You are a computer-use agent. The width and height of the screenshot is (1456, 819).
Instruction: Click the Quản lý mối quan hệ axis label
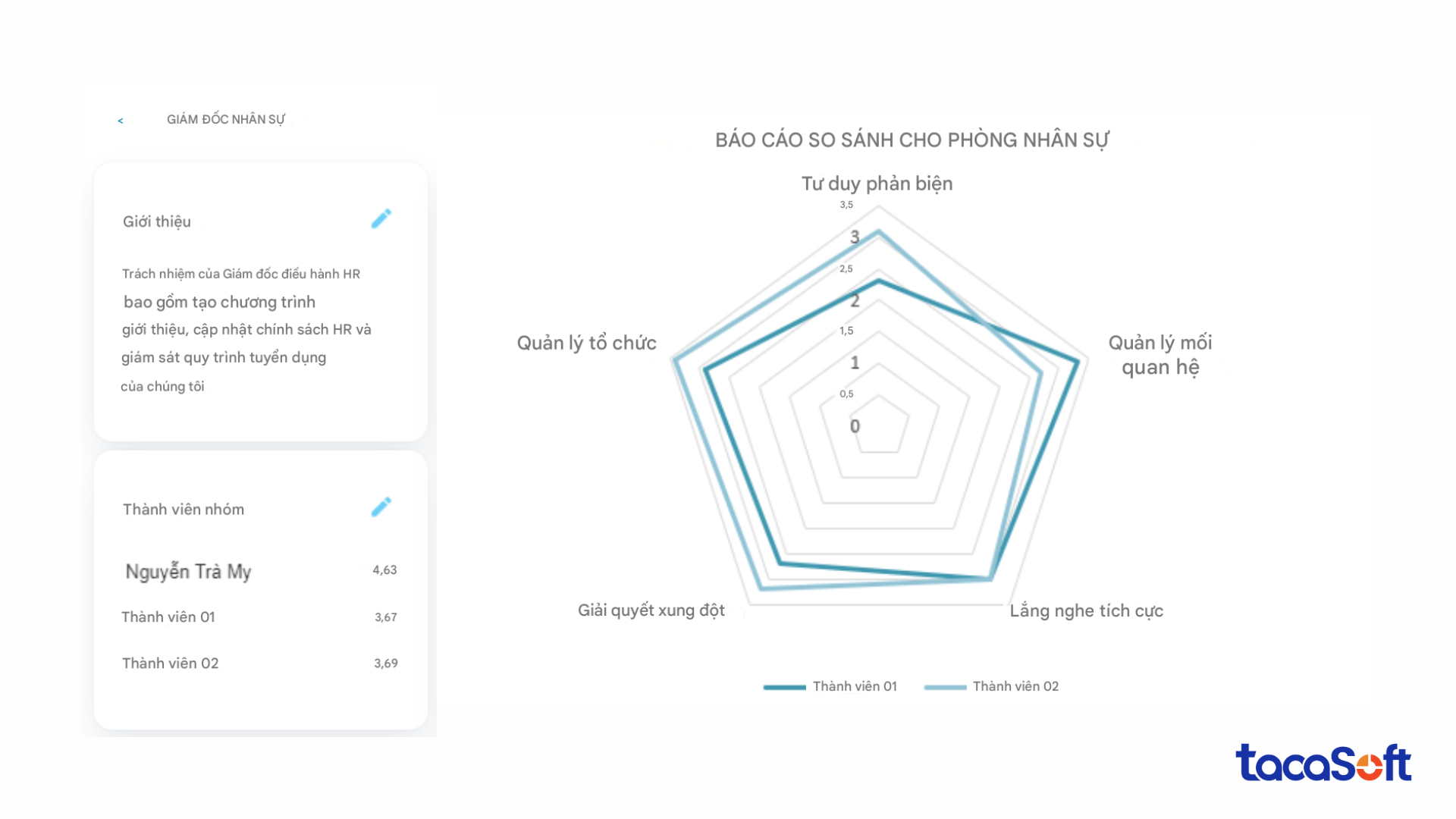point(1160,355)
